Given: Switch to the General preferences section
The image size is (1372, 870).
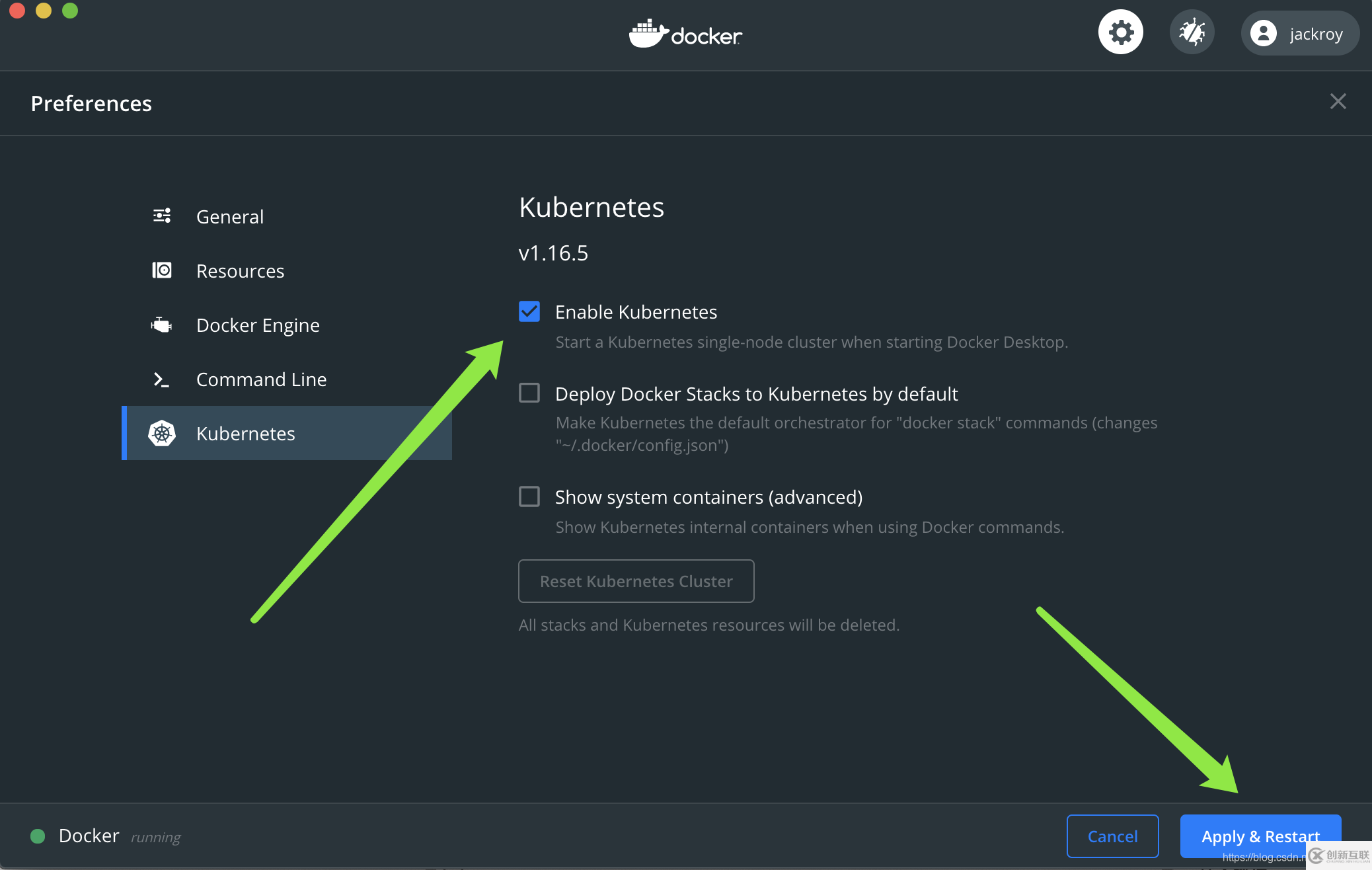Looking at the screenshot, I should point(229,216).
